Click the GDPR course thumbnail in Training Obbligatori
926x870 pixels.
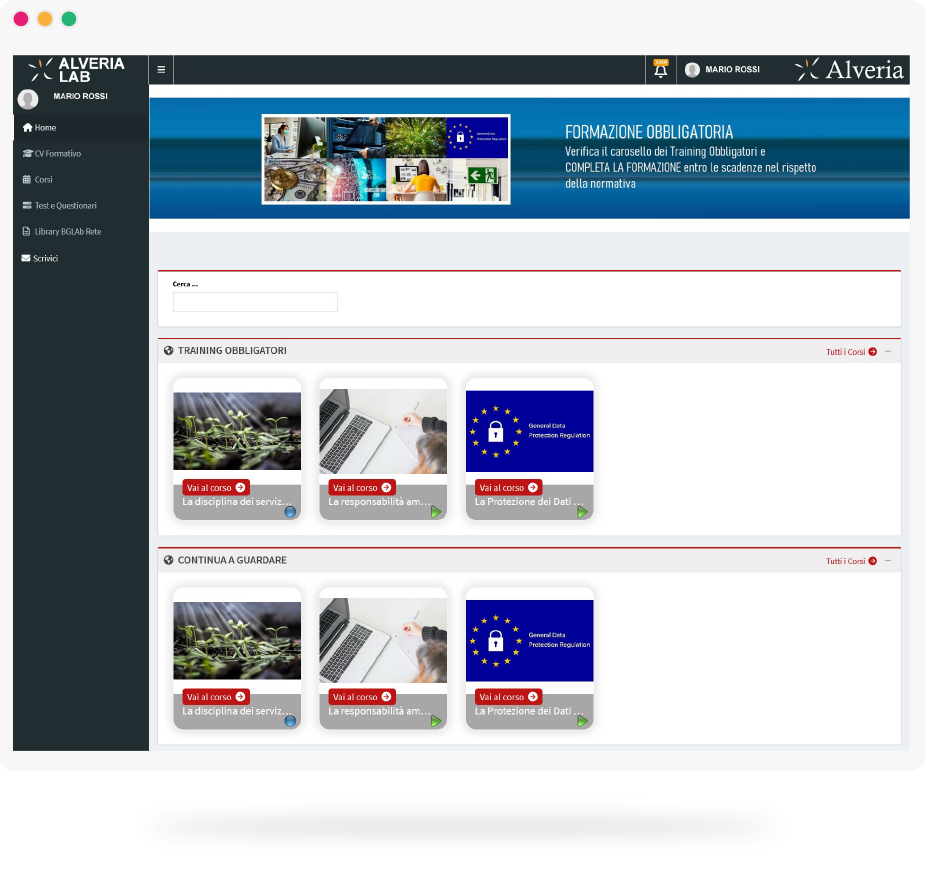click(x=530, y=431)
